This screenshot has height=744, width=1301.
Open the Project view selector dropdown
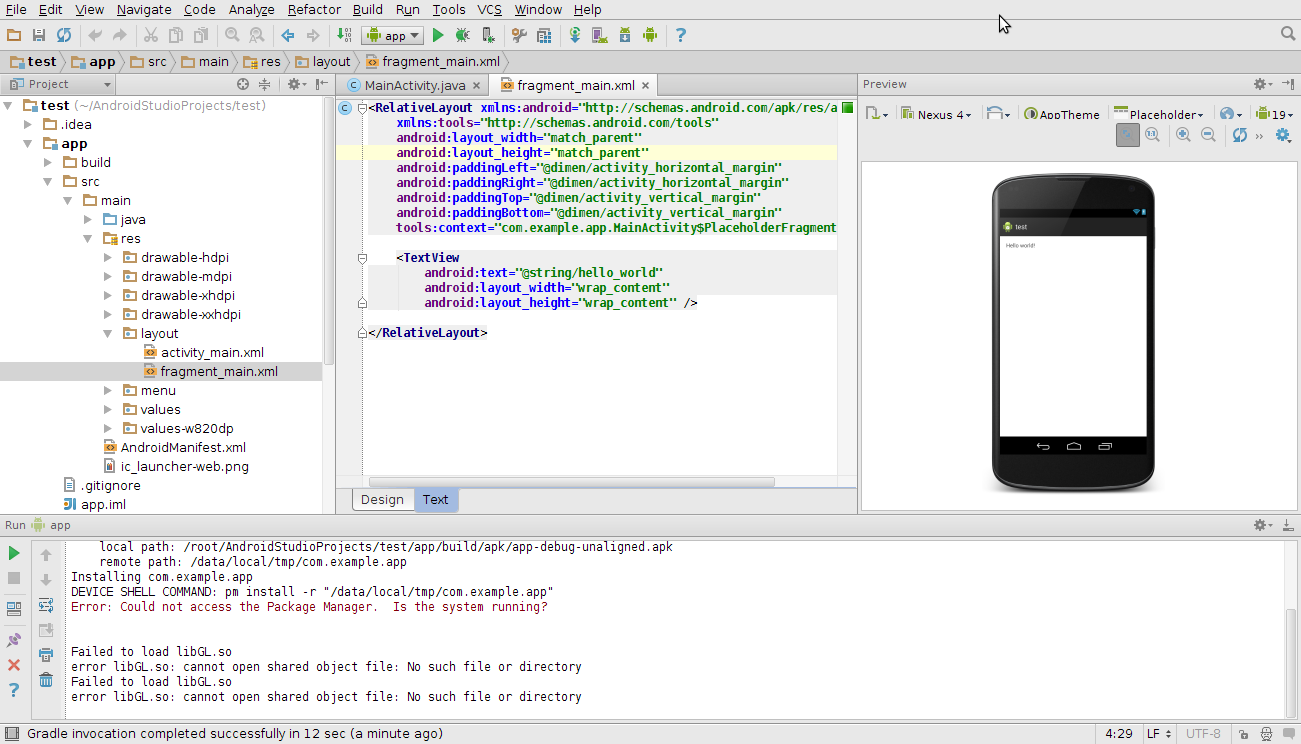pos(58,84)
